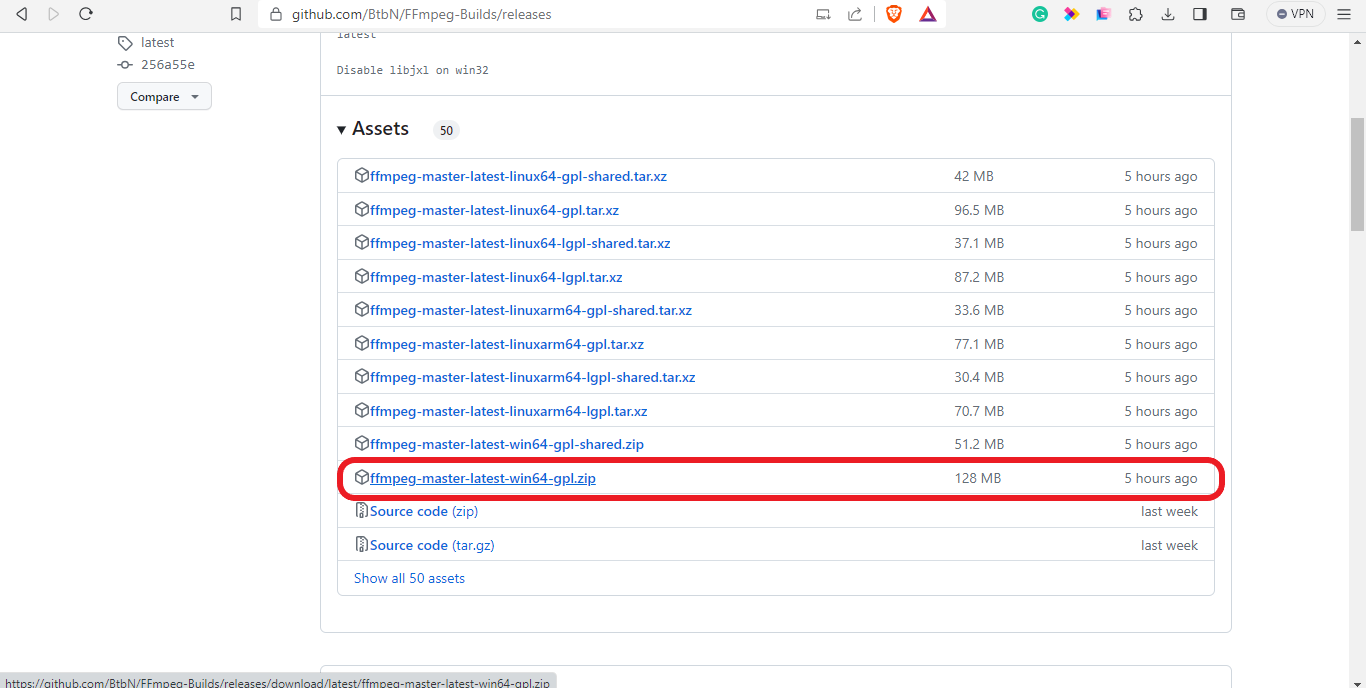Open Brave Wallet
1366x688 pixels.
[1238, 14]
